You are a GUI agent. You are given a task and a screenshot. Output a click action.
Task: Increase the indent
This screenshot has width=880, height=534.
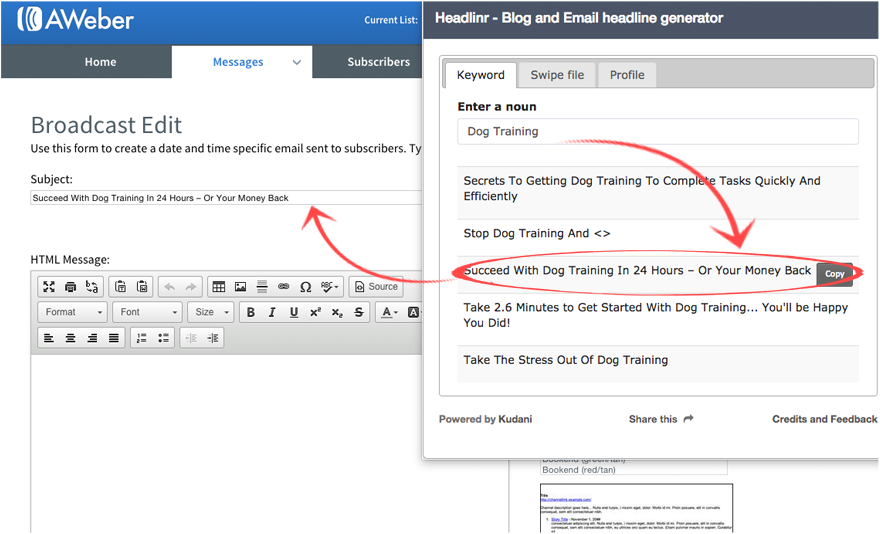[213, 338]
